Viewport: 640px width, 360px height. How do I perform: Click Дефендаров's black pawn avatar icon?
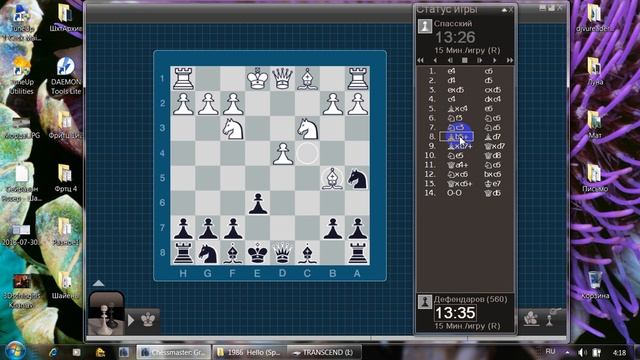pos(424,302)
